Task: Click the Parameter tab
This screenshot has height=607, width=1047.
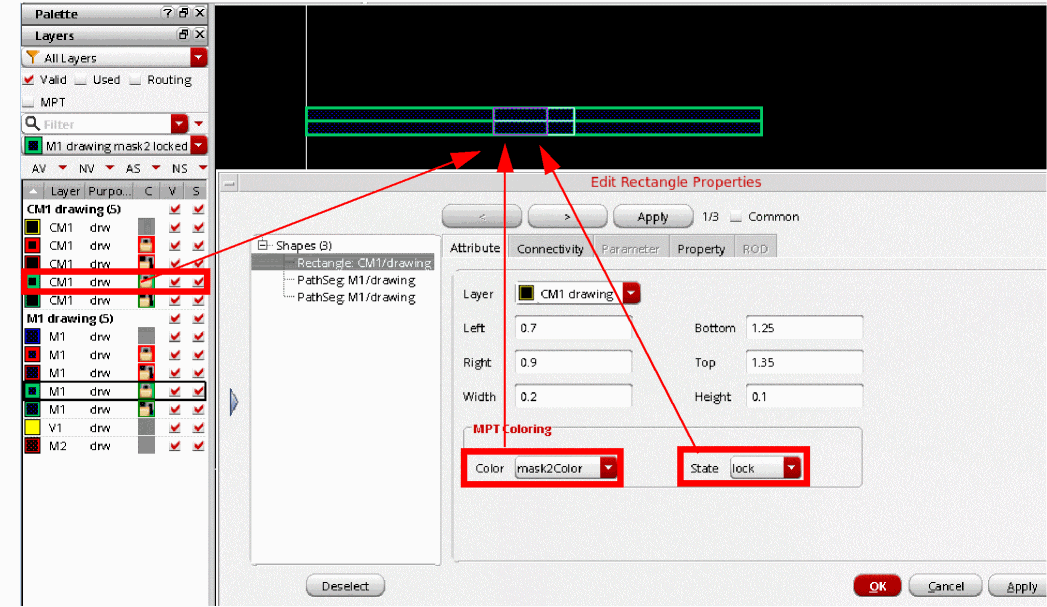Action: 630,248
